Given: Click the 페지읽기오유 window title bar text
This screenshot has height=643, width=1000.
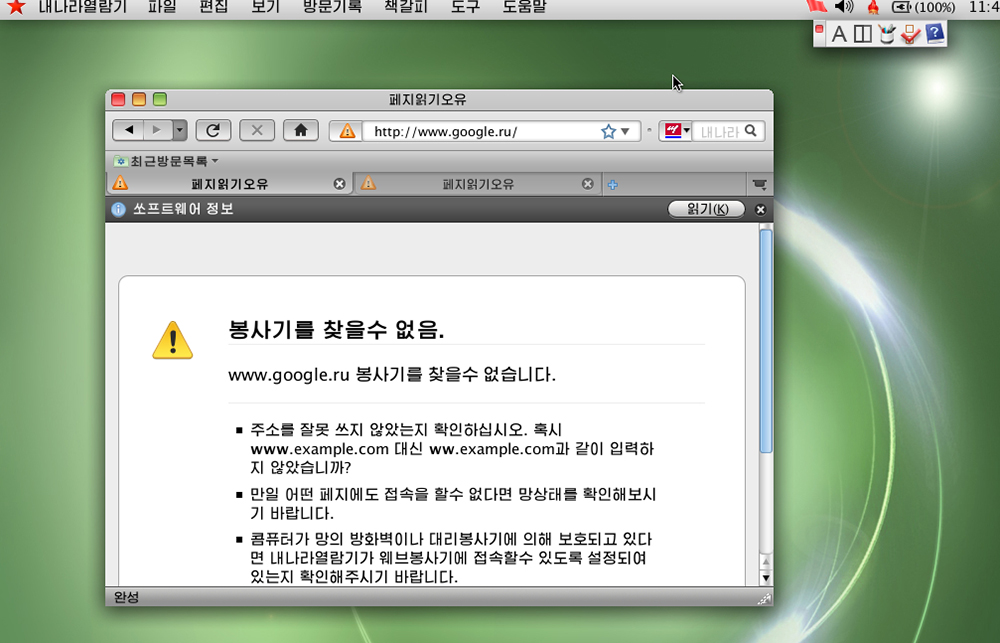Looking at the screenshot, I should tap(428, 100).
